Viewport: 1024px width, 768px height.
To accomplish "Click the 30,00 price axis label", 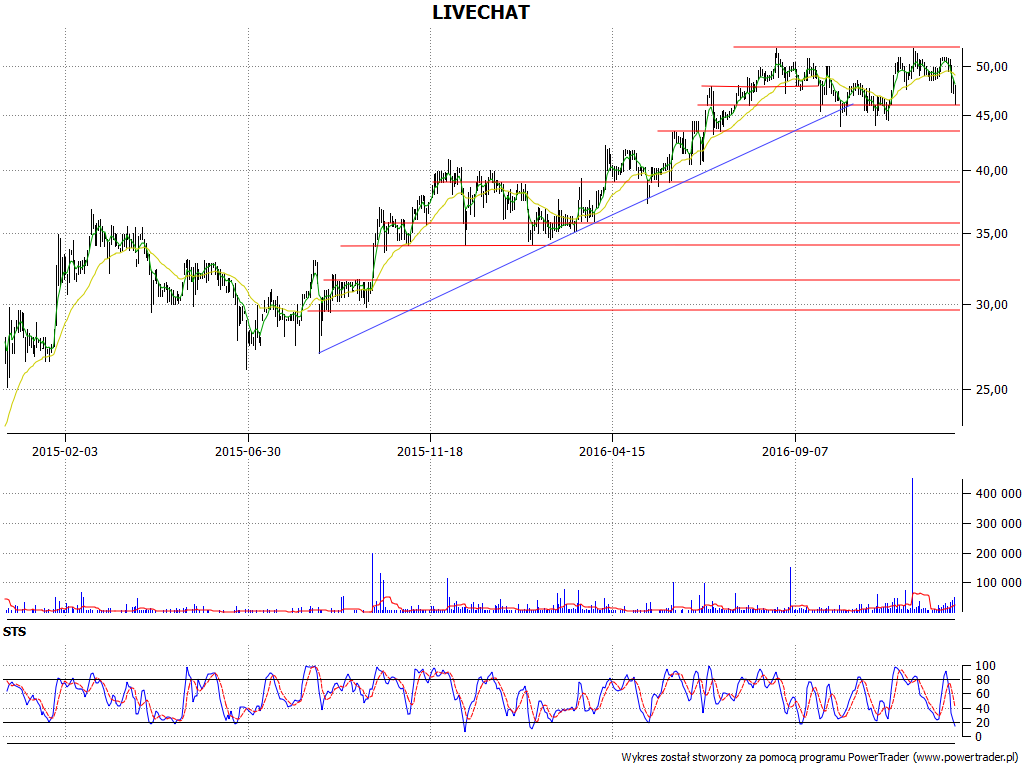I will click(x=991, y=304).
